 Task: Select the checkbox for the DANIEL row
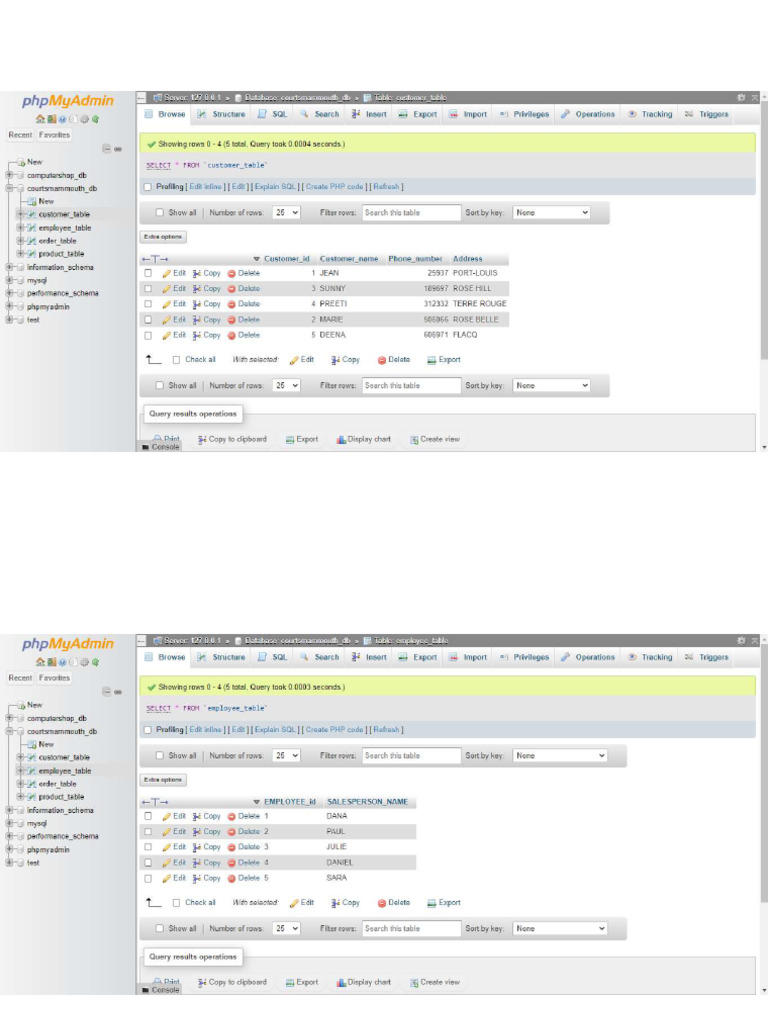pos(148,863)
